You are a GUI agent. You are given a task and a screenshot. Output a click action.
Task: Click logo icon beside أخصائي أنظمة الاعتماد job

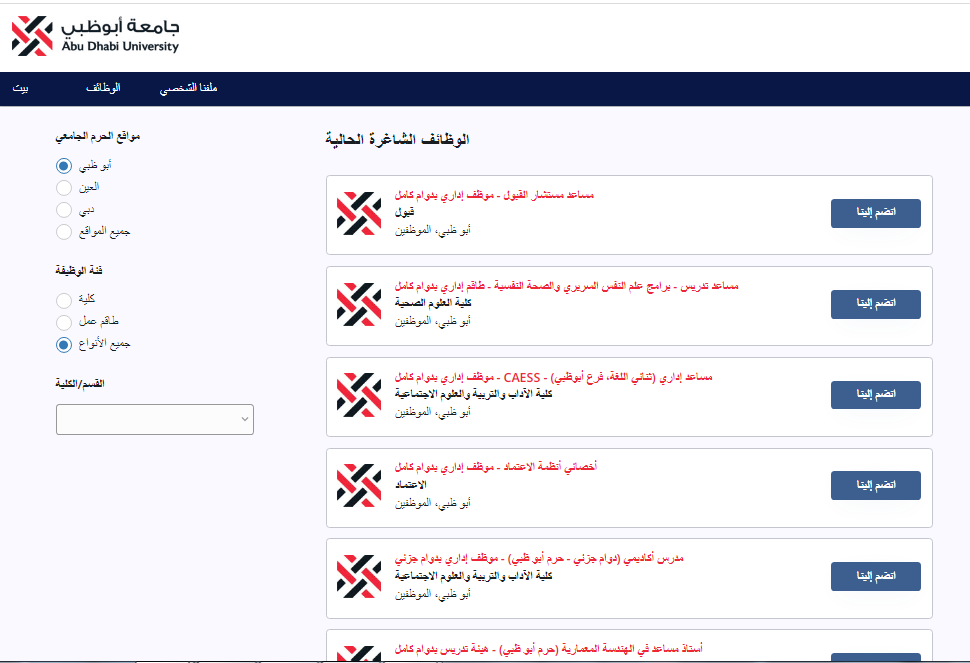(359, 485)
